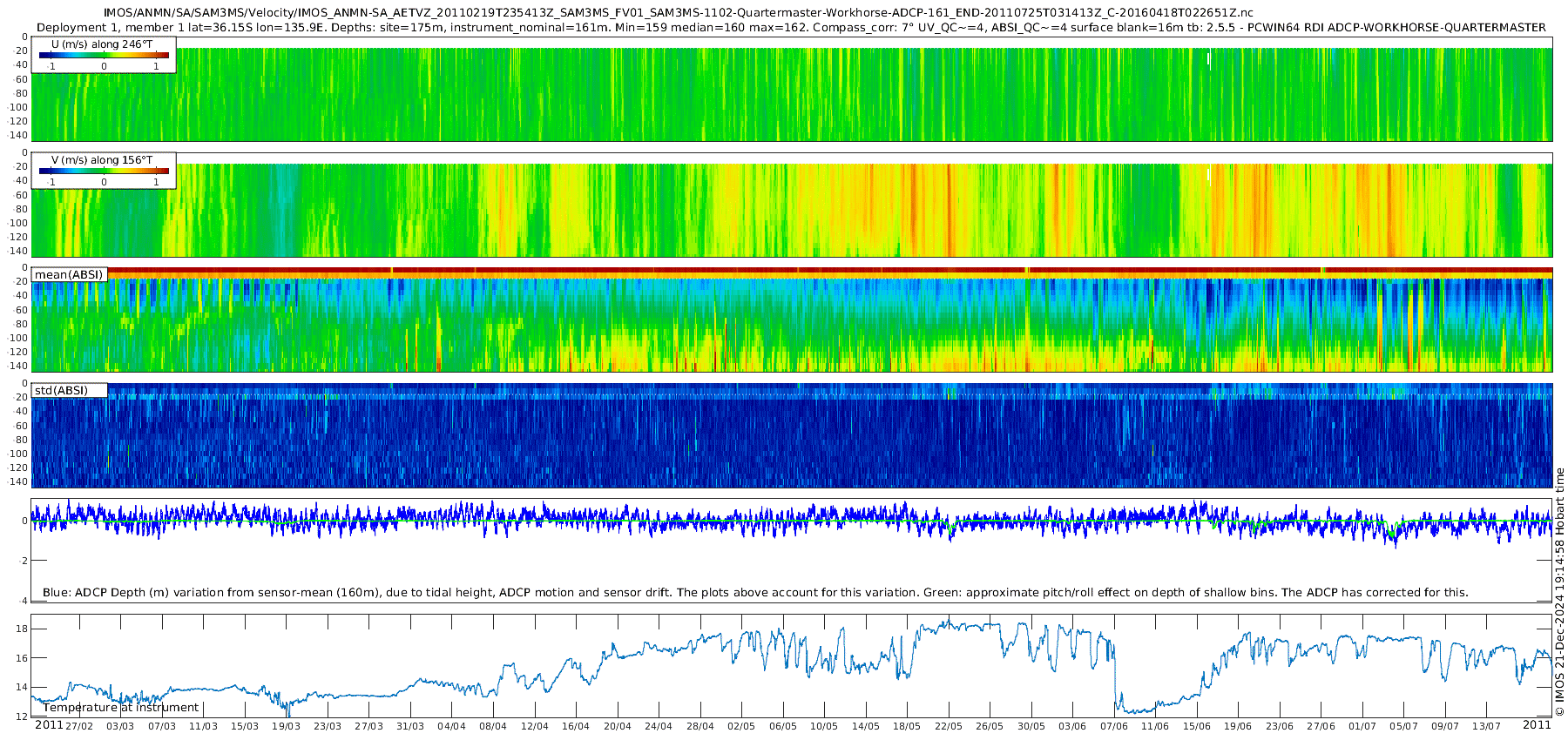Click the 04/04 date tick label
The width and height of the screenshot is (1568, 740).
pyautogui.click(x=451, y=726)
